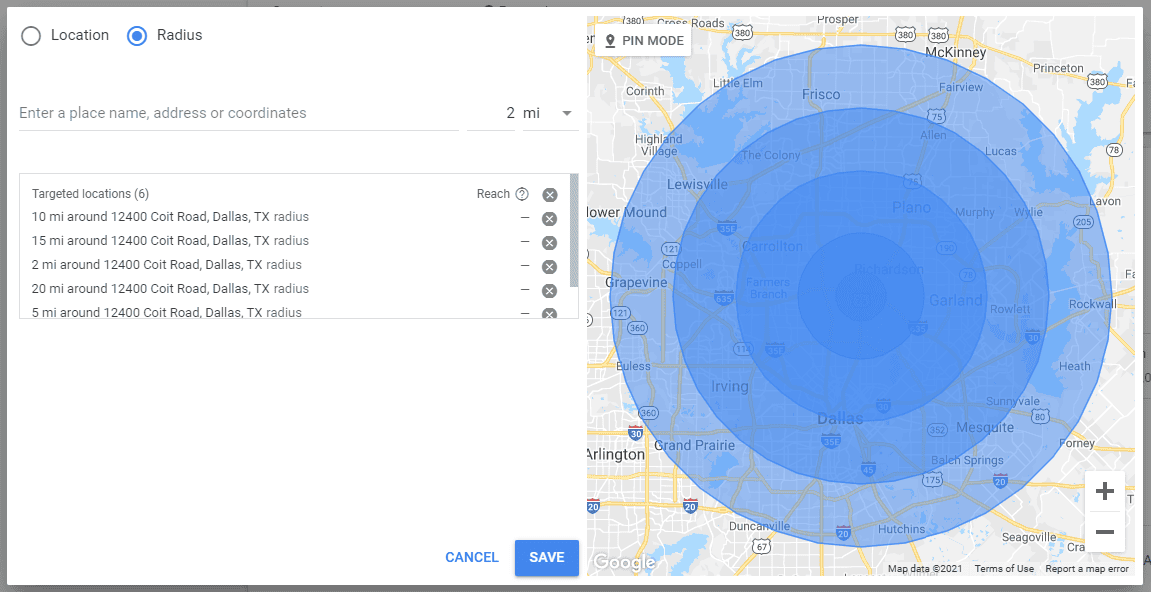Viewport: 1151px width, 592px height.
Task: Click the Frisco label on the map
Action: (821, 95)
